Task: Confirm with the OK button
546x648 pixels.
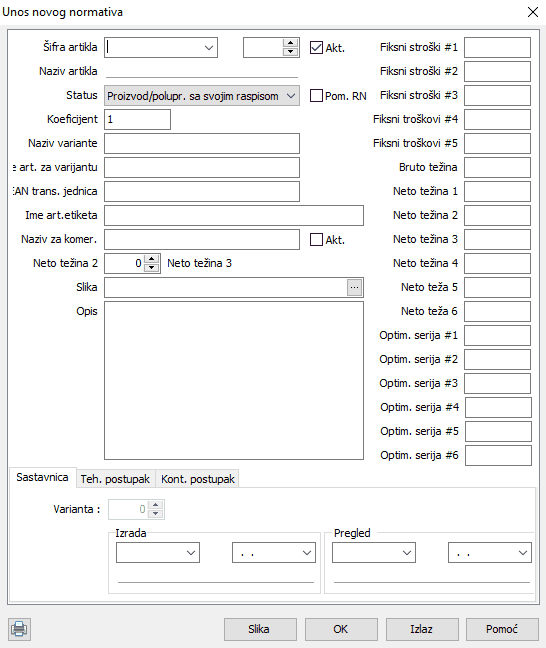Action: [341, 629]
